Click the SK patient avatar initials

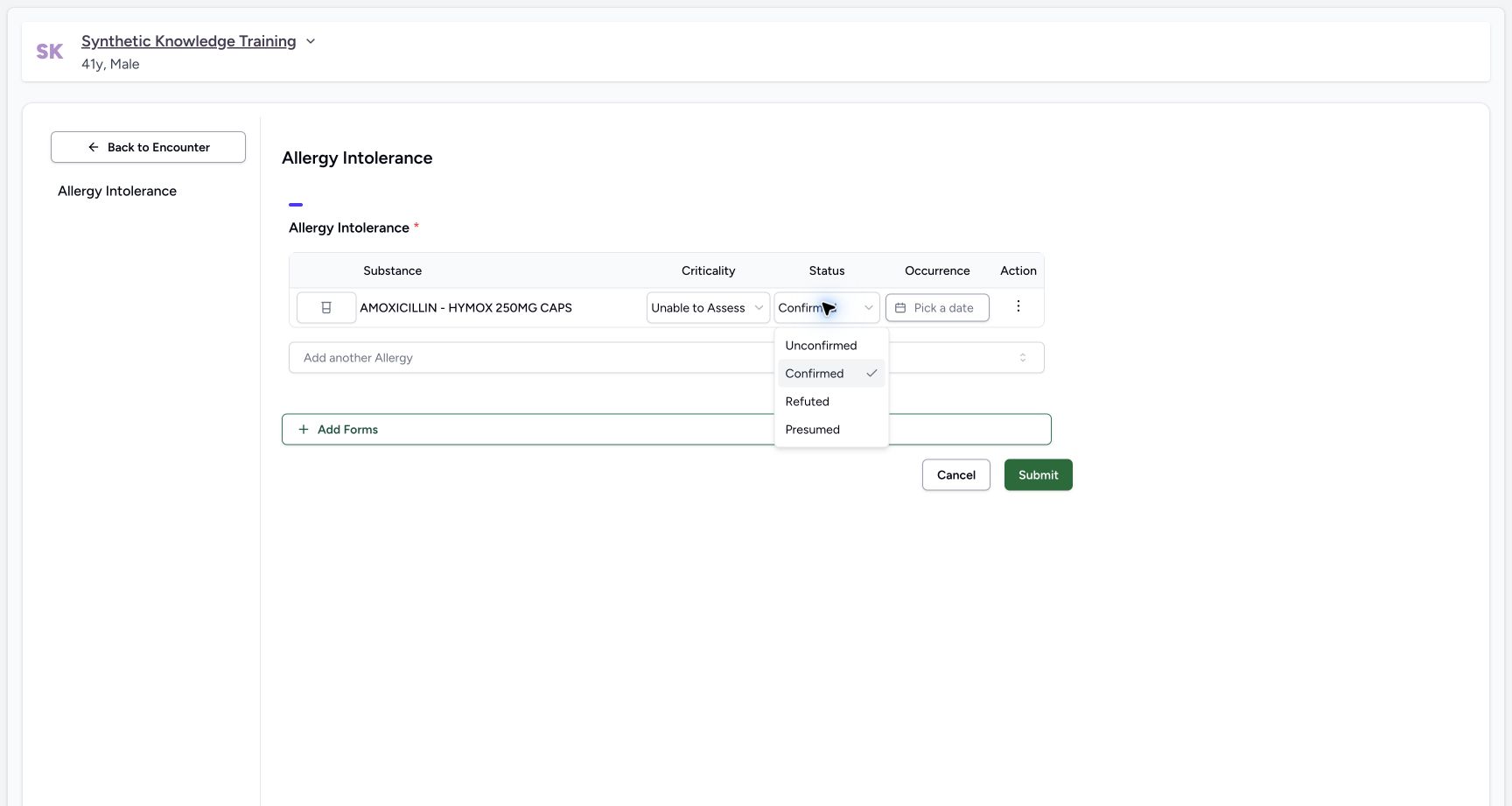click(49, 52)
